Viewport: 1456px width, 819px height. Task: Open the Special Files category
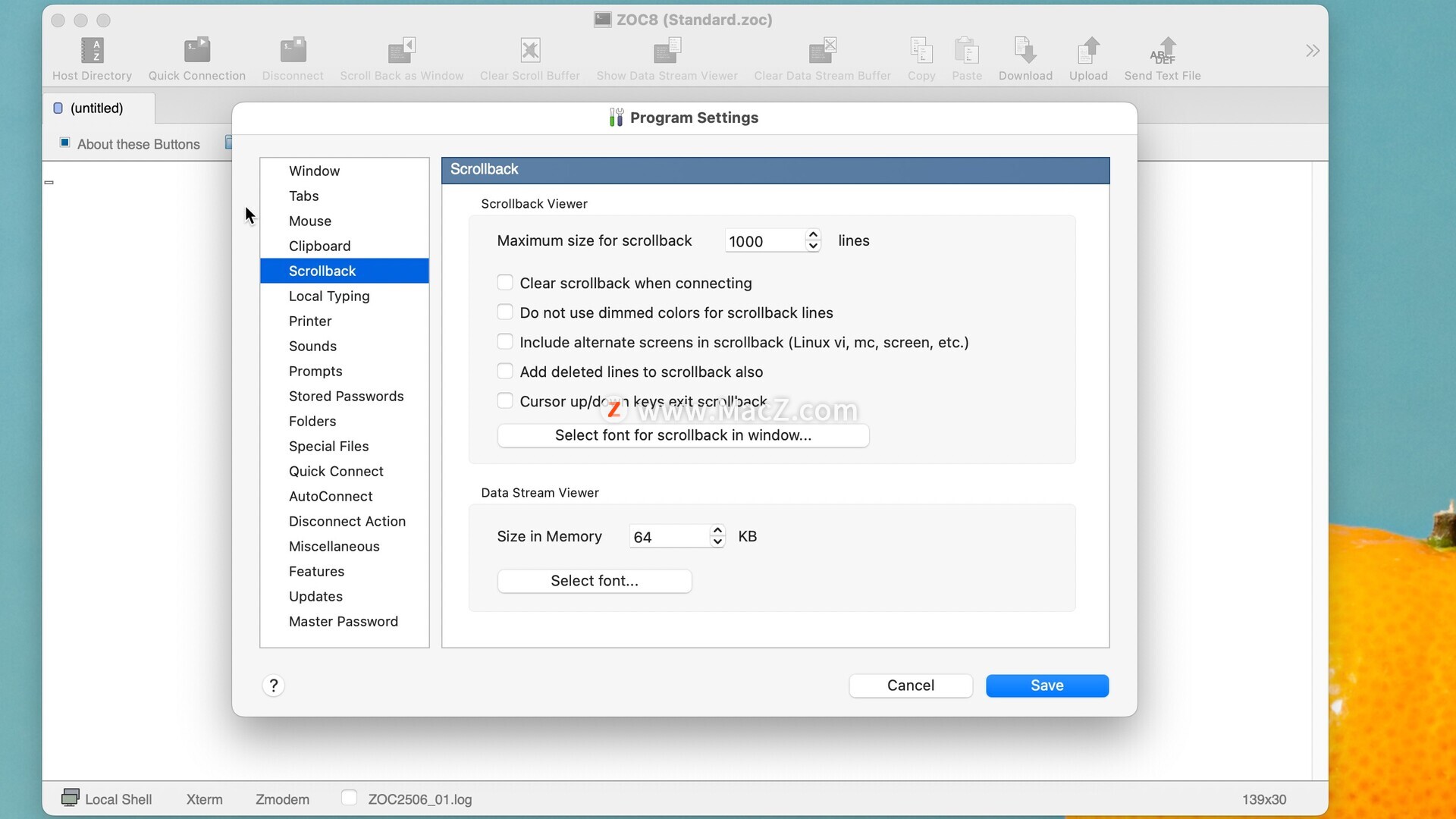point(344,446)
